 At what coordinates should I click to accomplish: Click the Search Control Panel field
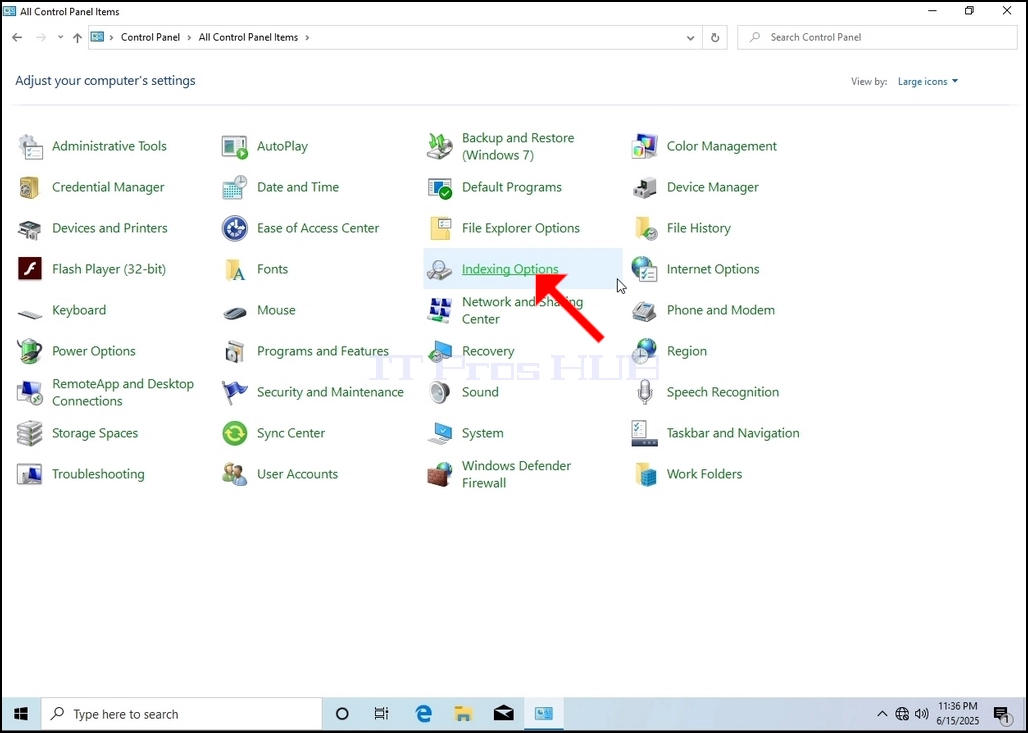pyautogui.click(x=877, y=37)
